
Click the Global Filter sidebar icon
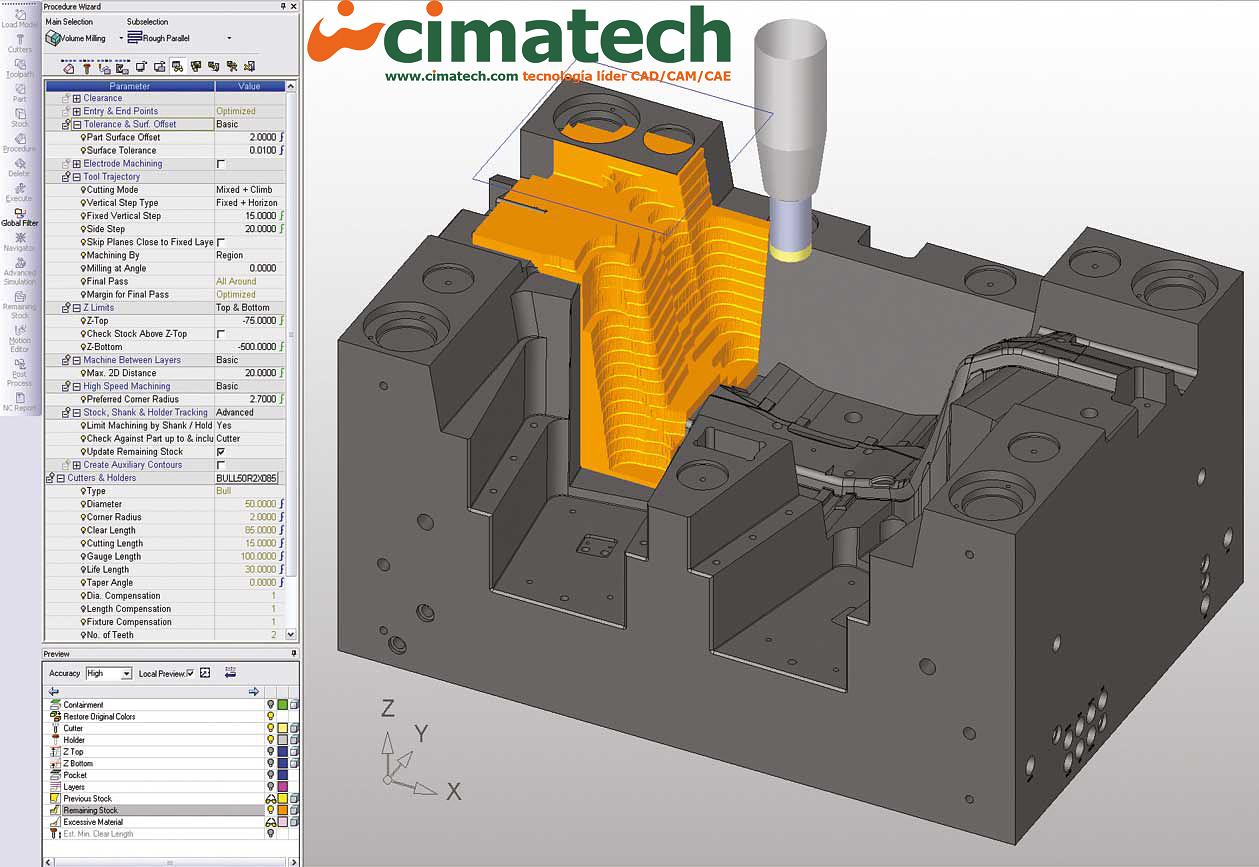(19, 216)
